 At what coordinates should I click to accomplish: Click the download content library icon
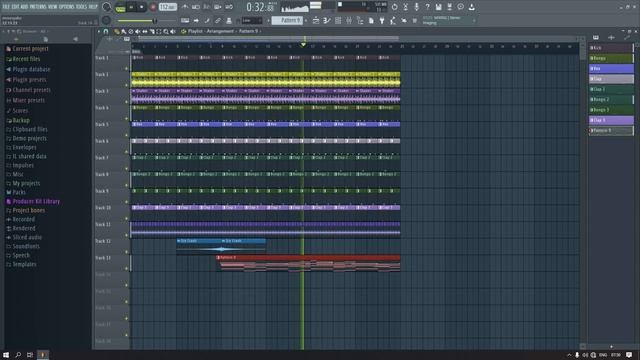coord(471,7)
